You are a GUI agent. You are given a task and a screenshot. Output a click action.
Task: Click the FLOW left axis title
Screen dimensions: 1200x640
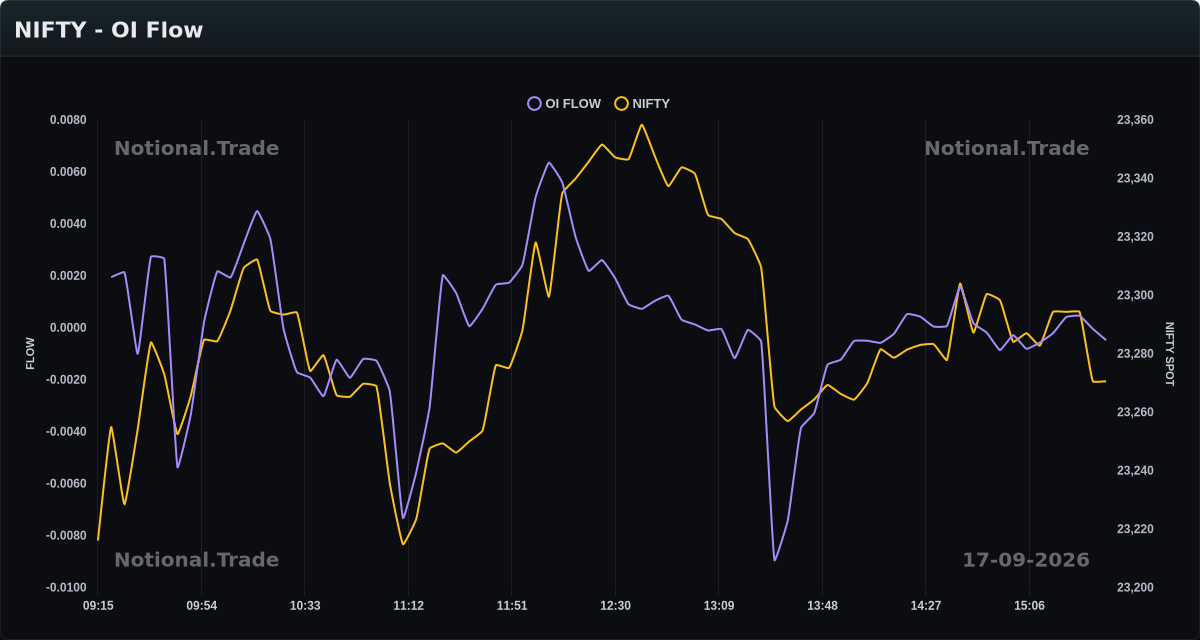30,354
